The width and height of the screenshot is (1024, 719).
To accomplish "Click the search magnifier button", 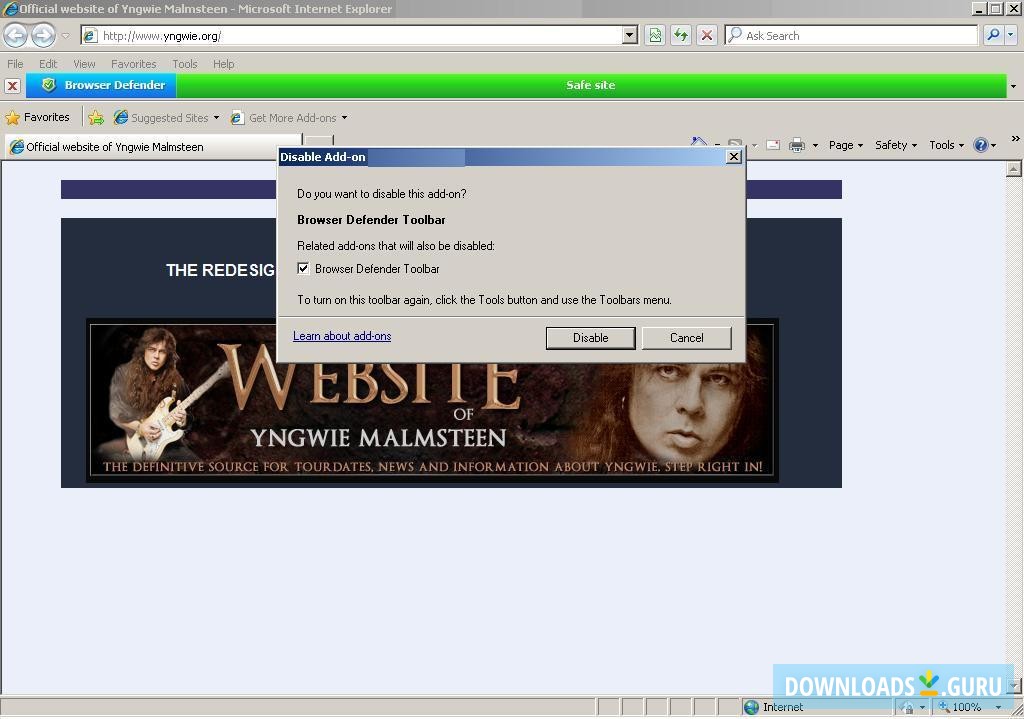I will pos(993,35).
